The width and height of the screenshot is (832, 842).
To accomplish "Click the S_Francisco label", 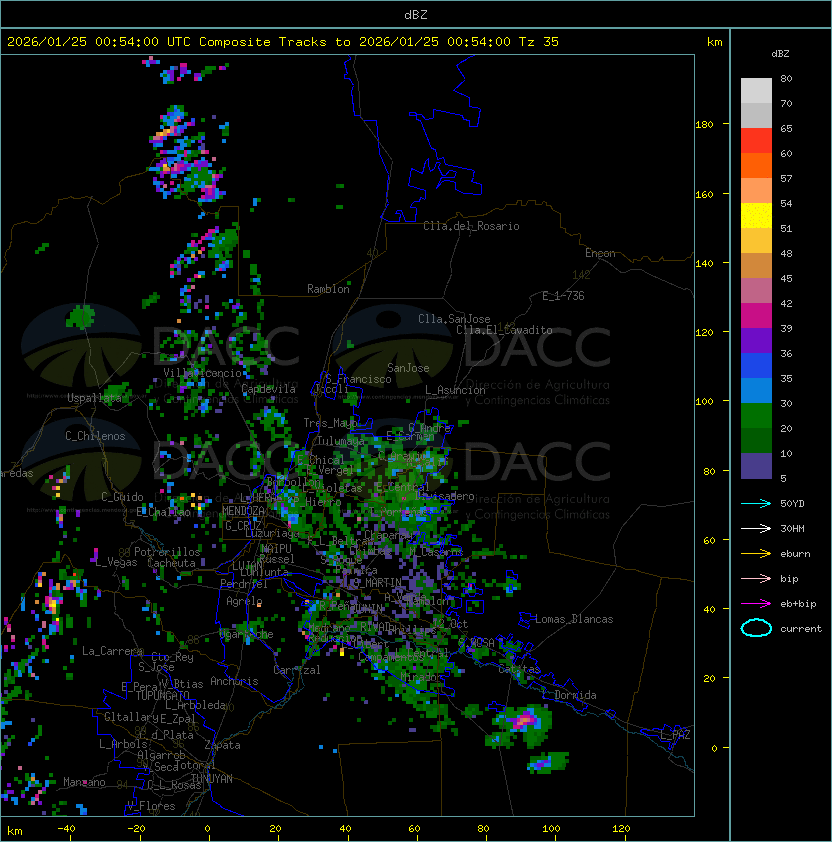I will pyautogui.click(x=358, y=379).
